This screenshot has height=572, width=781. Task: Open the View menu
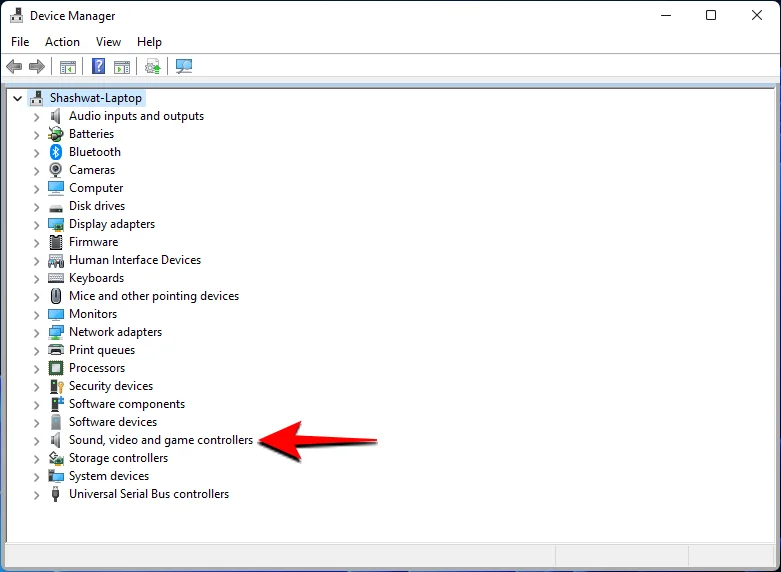pyautogui.click(x=108, y=42)
